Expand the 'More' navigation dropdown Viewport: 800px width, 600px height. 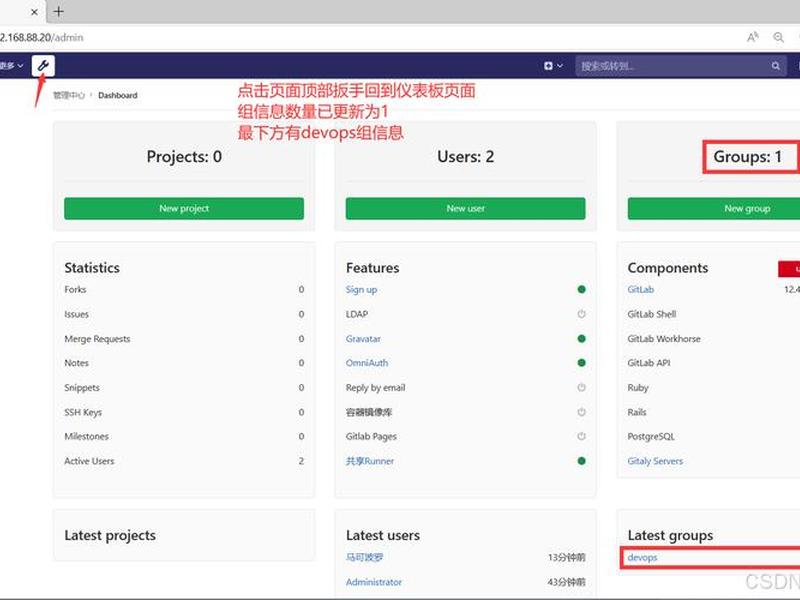pos(12,66)
